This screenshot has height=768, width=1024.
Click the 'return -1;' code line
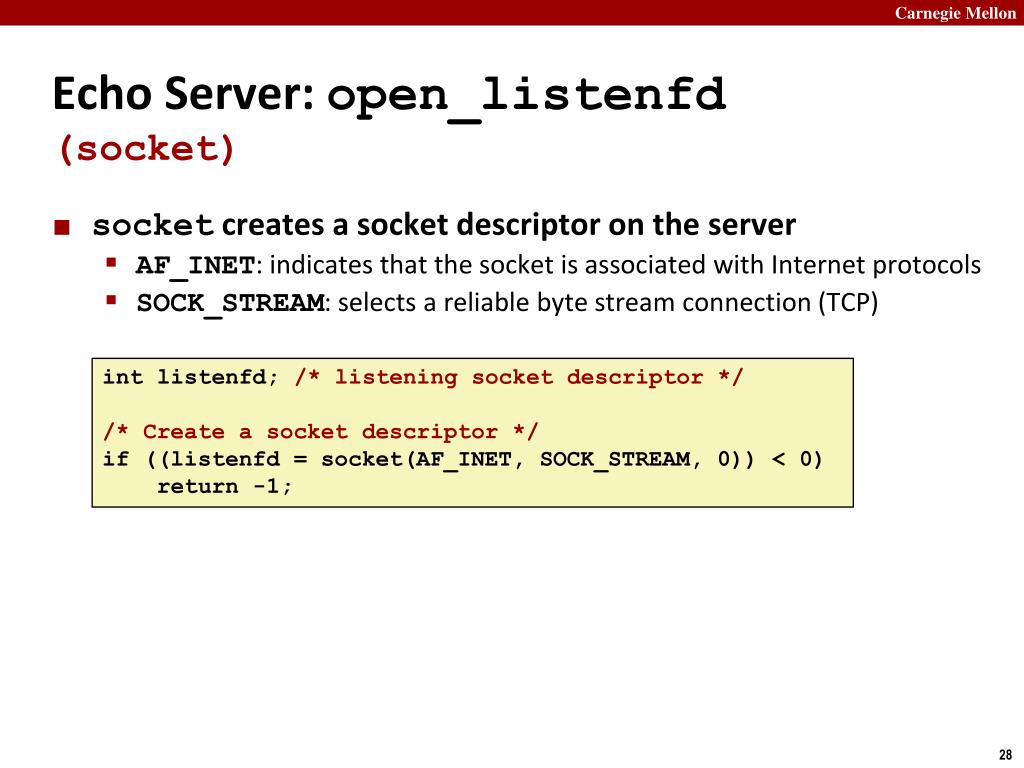click(225, 487)
